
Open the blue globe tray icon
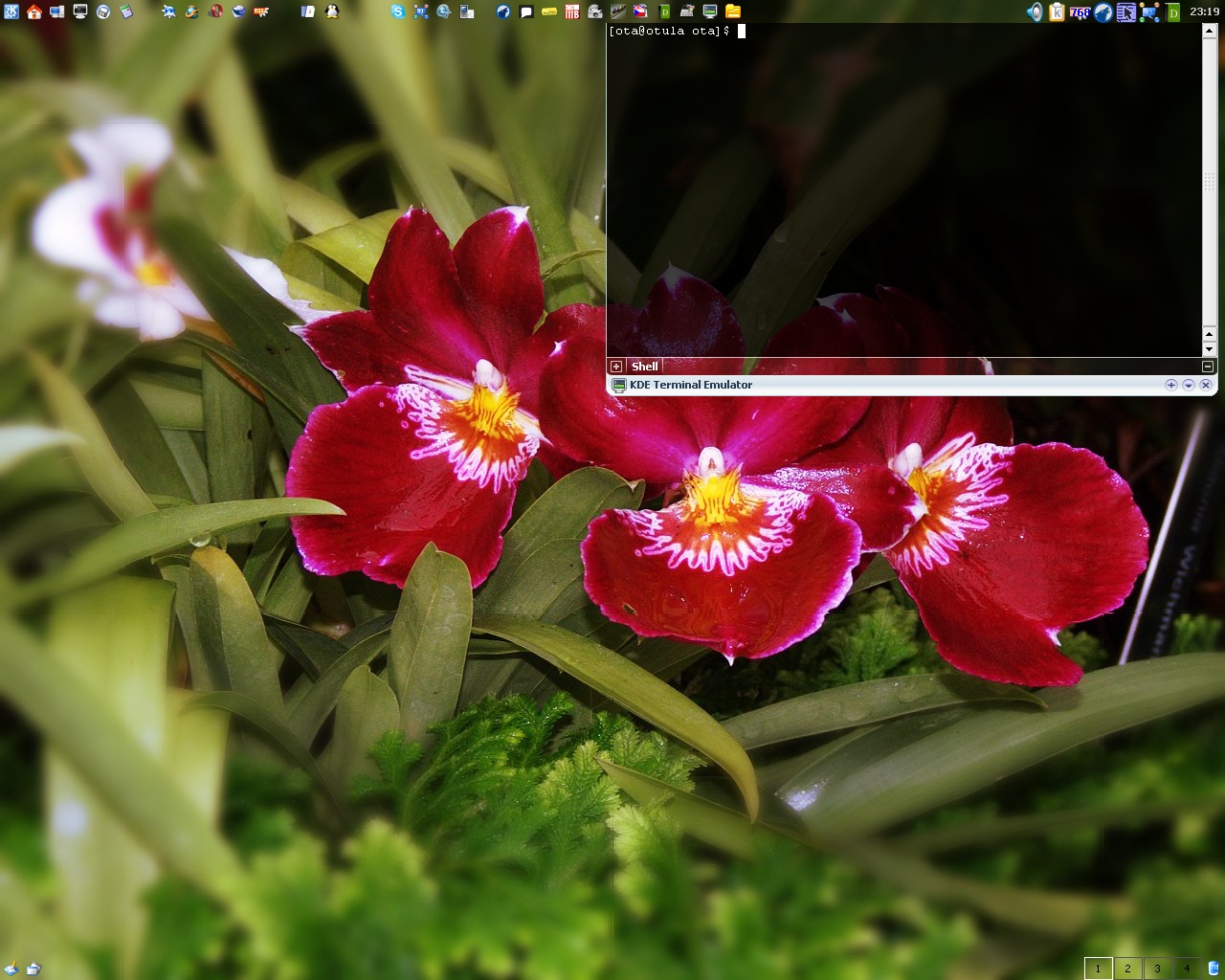click(x=1103, y=12)
